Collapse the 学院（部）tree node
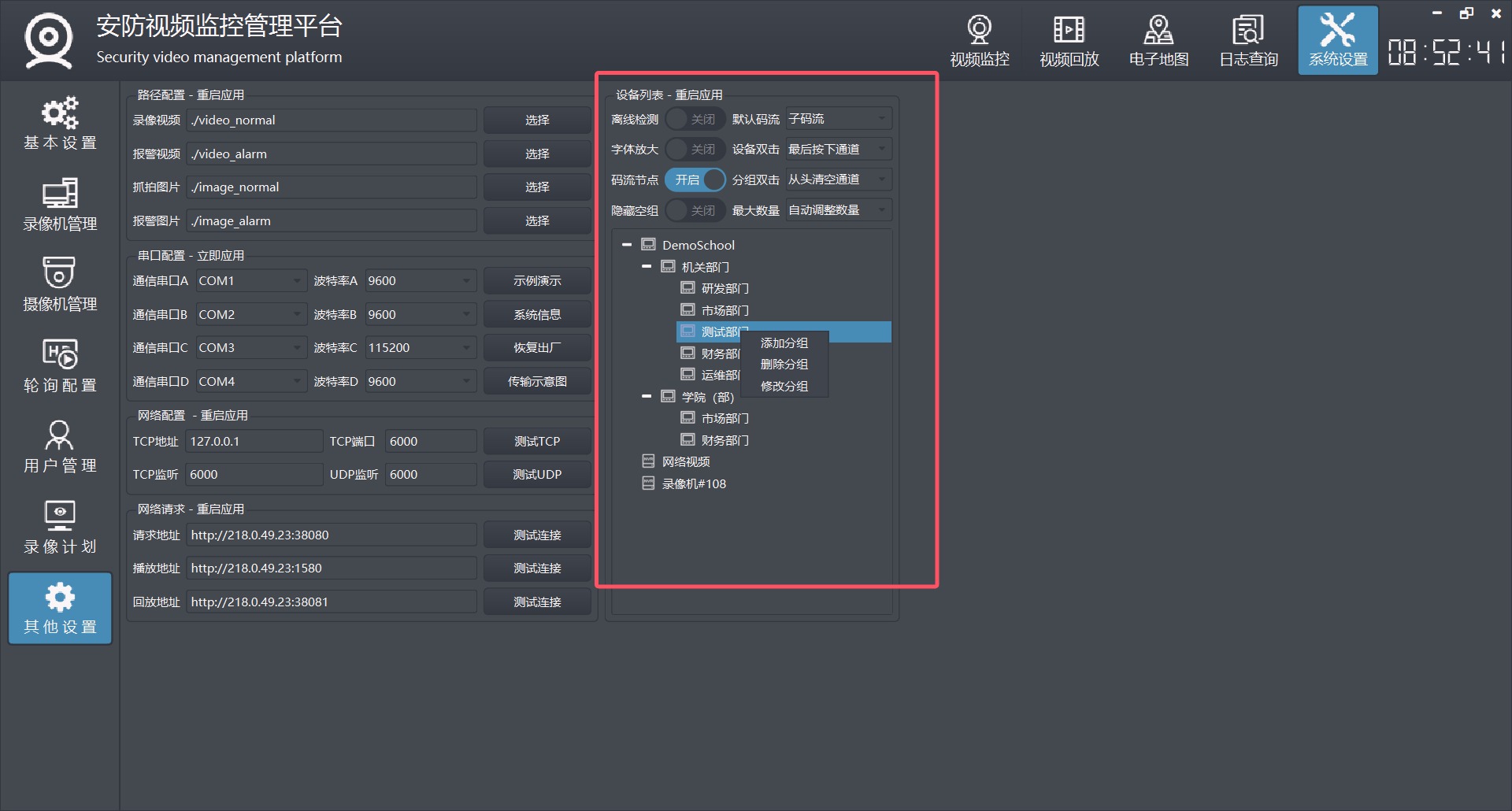 point(647,396)
